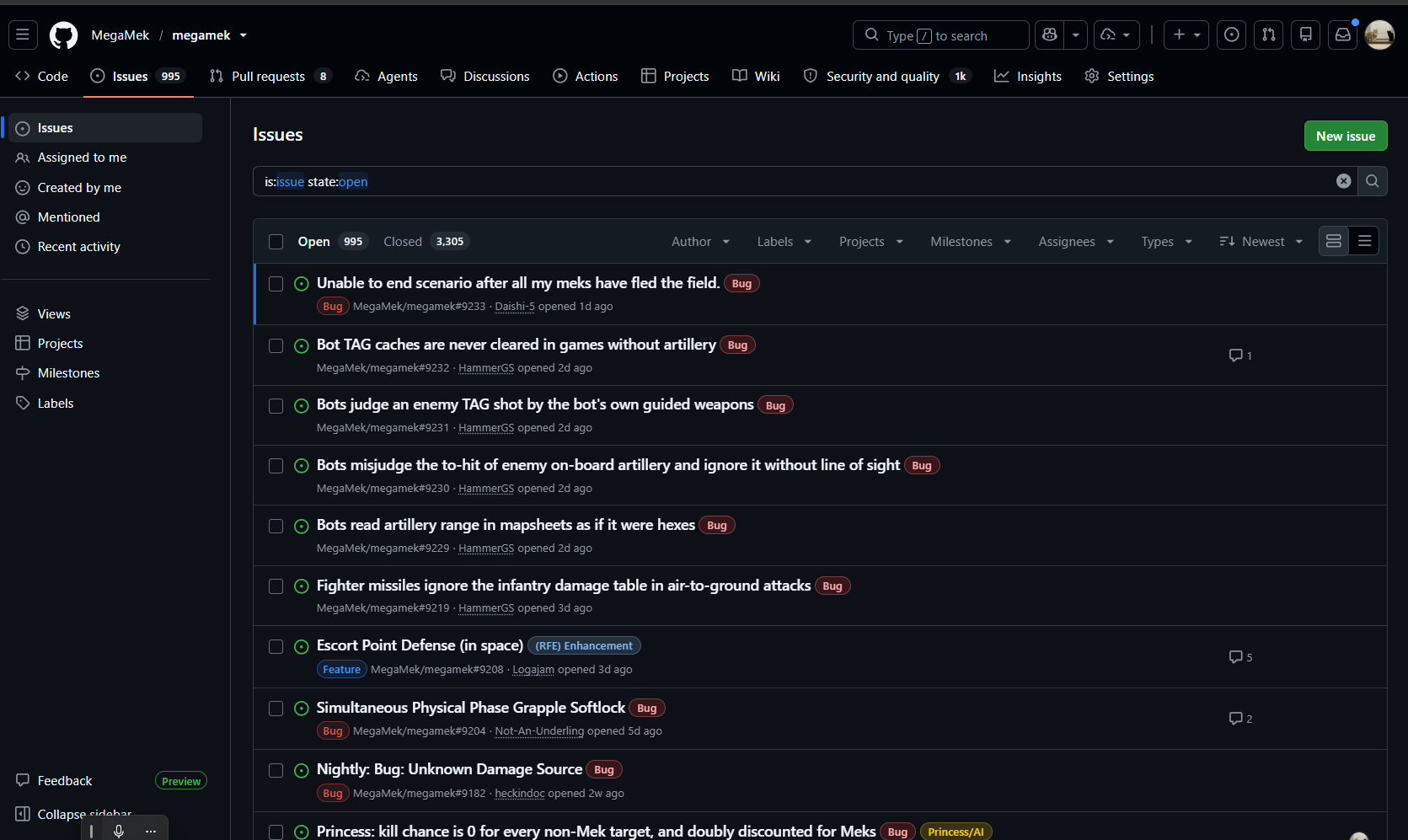The width and height of the screenshot is (1408, 840).
Task: Click the red Bug type badge under Nightly issue
Action: (x=333, y=794)
